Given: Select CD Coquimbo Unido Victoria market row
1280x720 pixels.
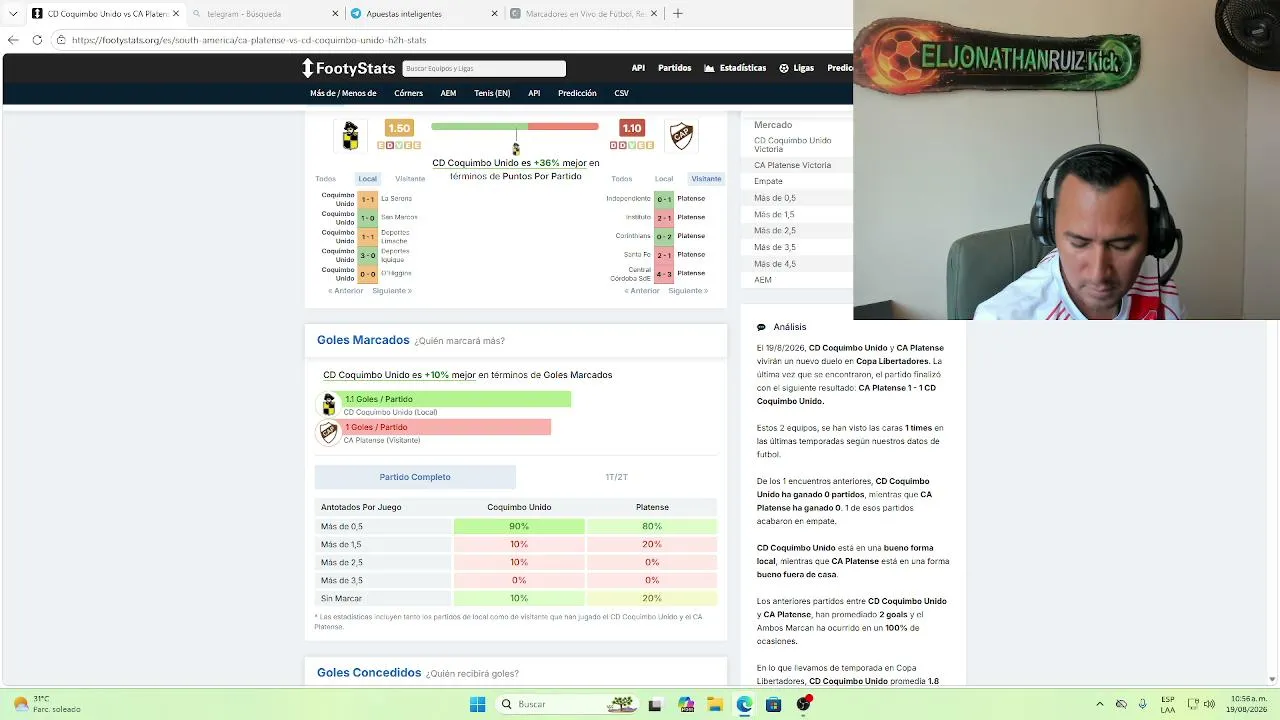Looking at the screenshot, I should [797, 145].
